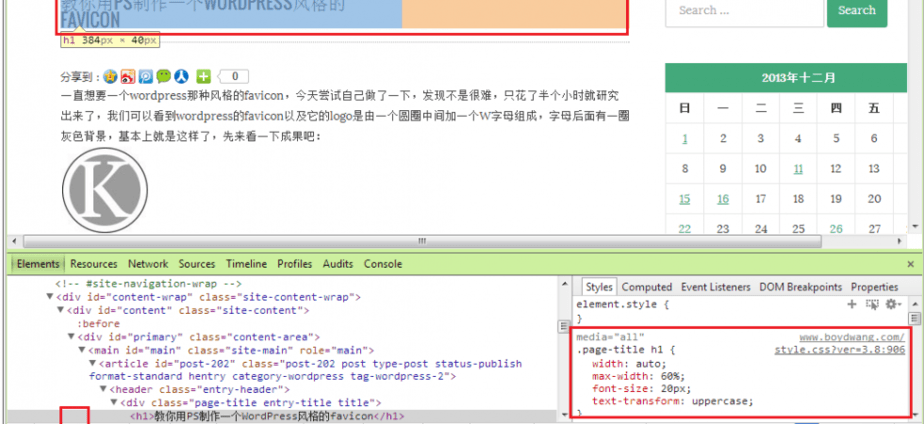Click in the Search input field
Screen dimensions: 924x424
pos(741,10)
